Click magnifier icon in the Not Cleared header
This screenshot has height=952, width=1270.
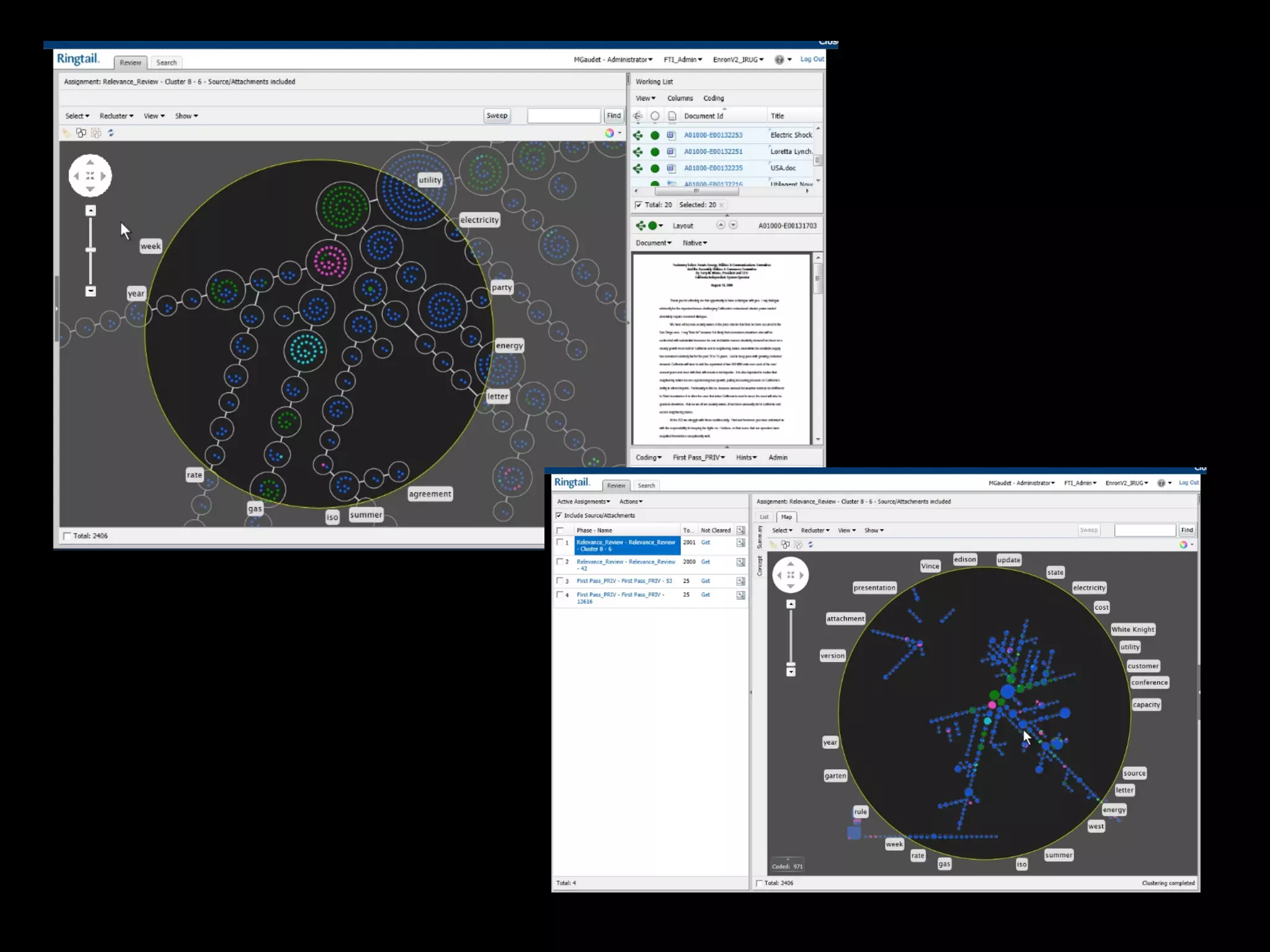coord(740,531)
